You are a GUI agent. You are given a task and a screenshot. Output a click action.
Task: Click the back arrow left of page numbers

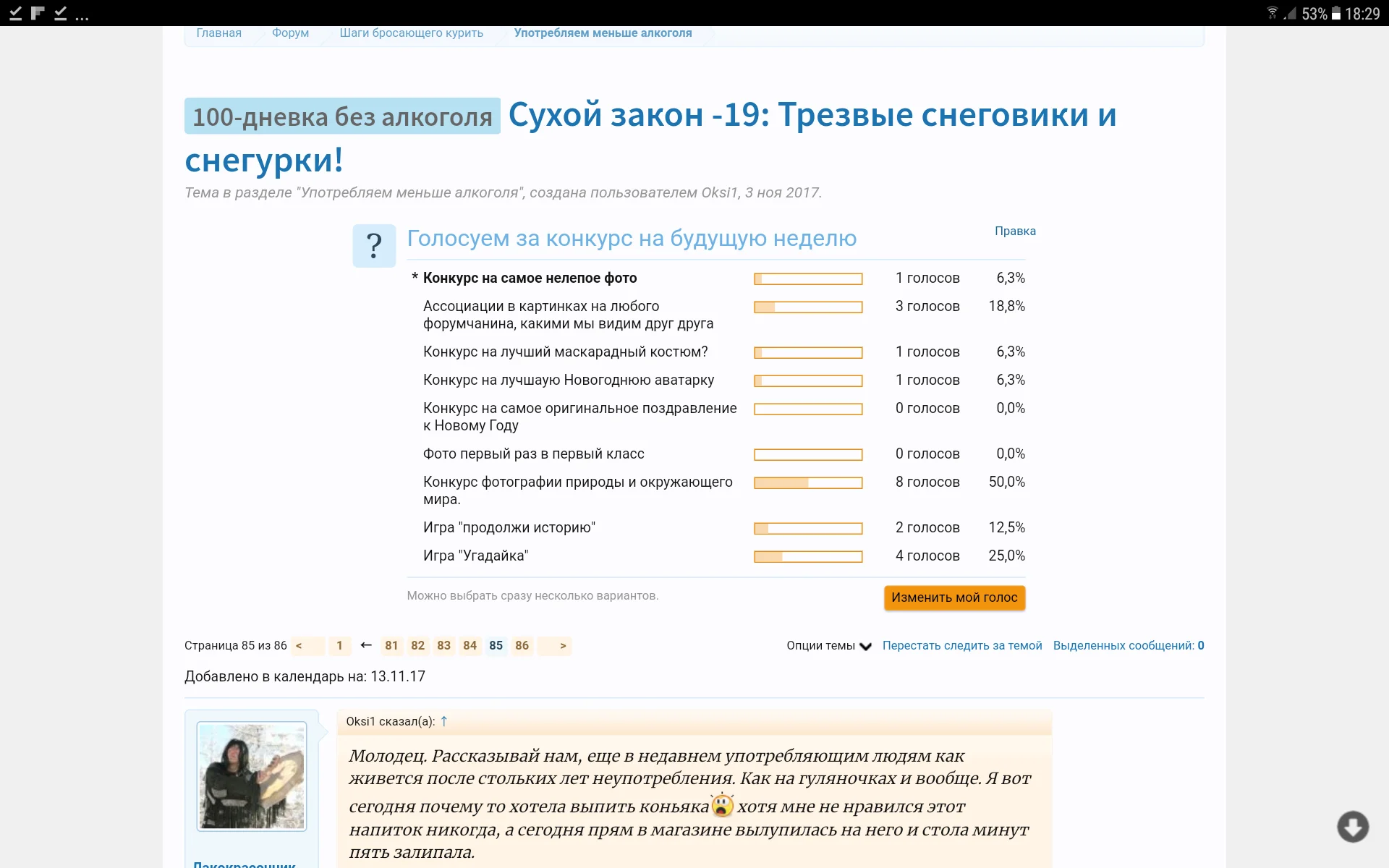pyautogui.click(x=365, y=644)
